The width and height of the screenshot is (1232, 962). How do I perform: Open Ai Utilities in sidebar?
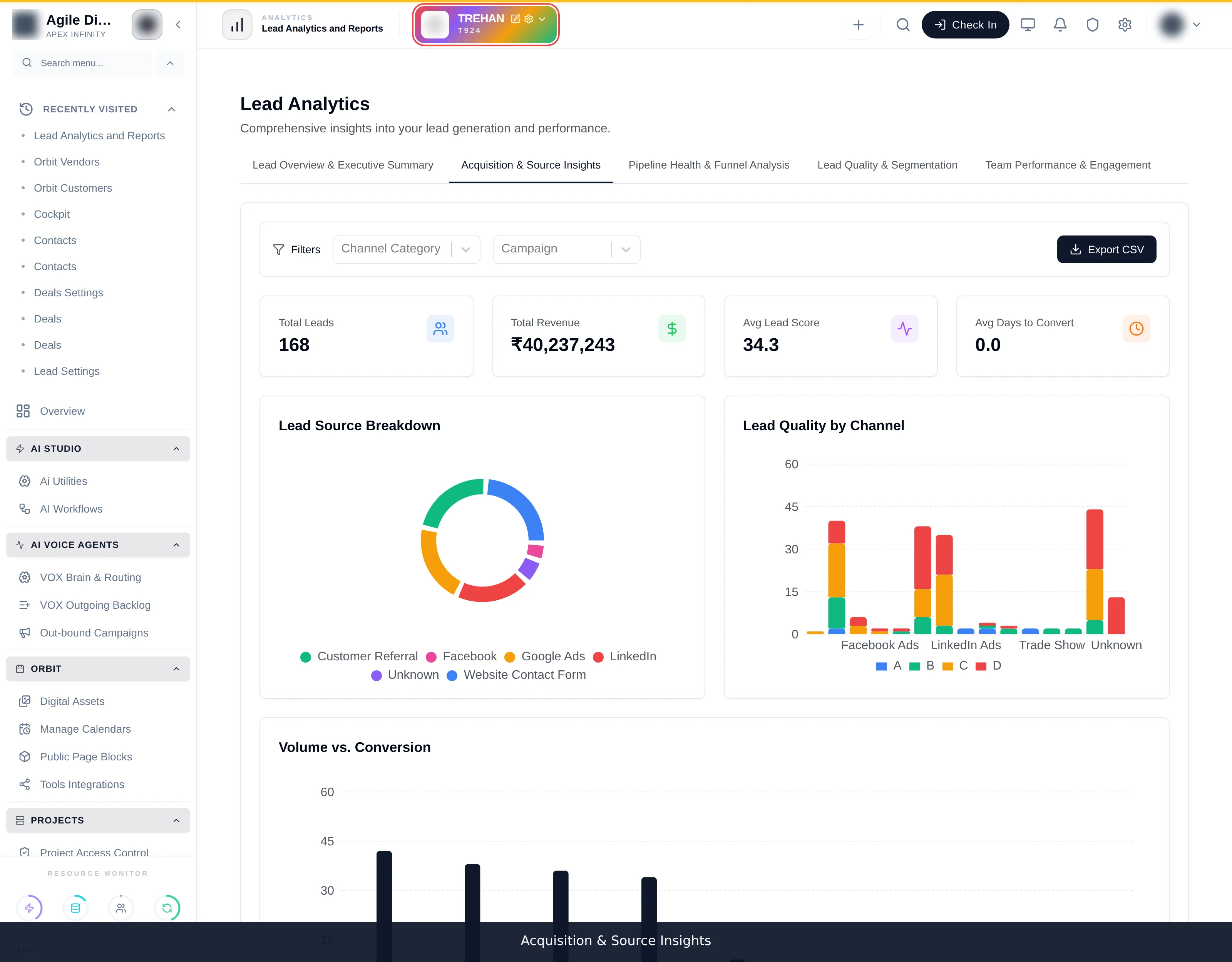(98, 481)
